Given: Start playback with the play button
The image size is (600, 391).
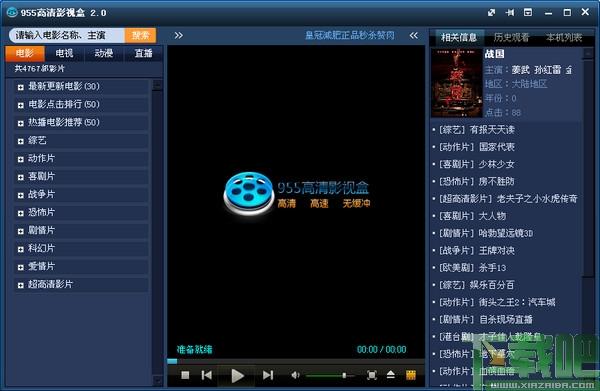Looking at the screenshot, I should (x=237, y=376).
